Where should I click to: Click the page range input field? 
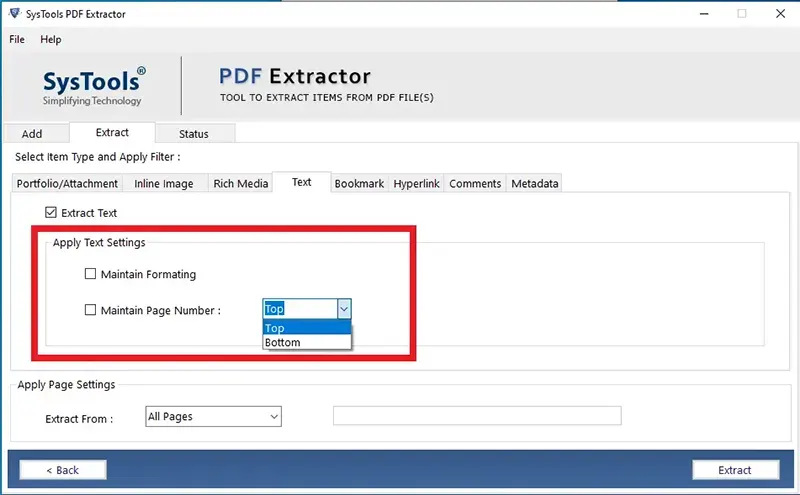[x=477, y=415]
